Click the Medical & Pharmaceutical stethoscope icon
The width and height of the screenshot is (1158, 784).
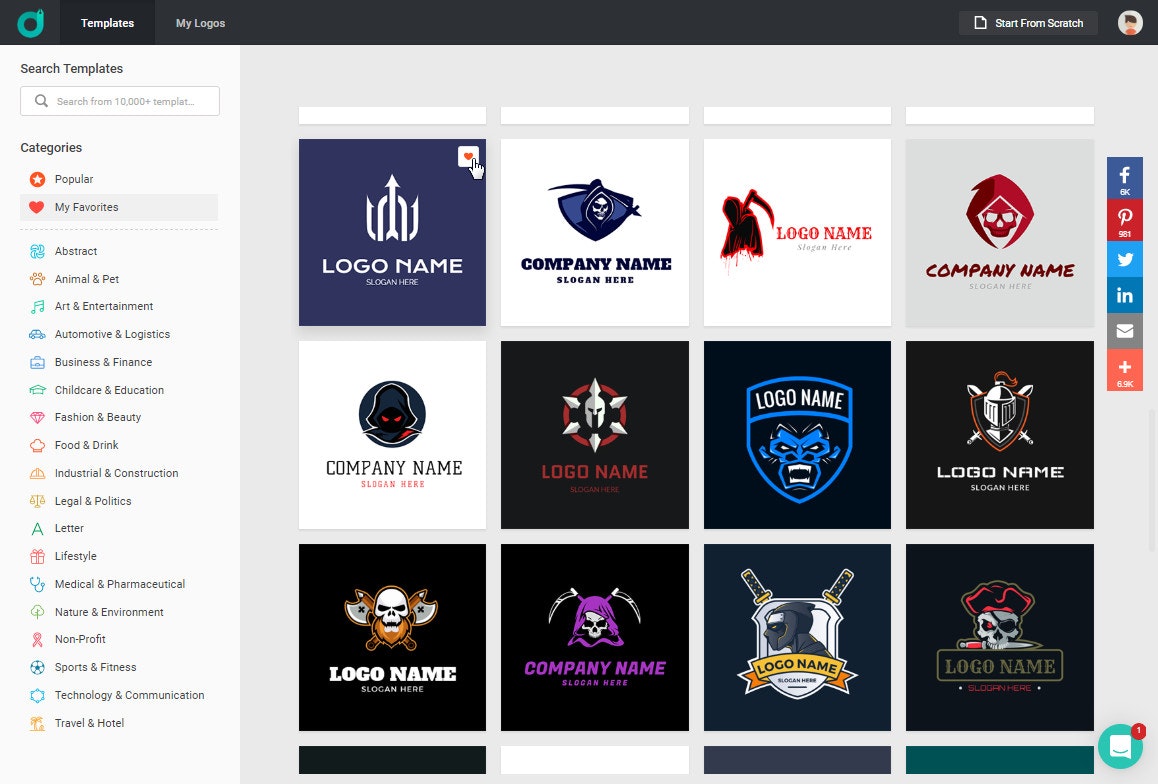[37, 584]
